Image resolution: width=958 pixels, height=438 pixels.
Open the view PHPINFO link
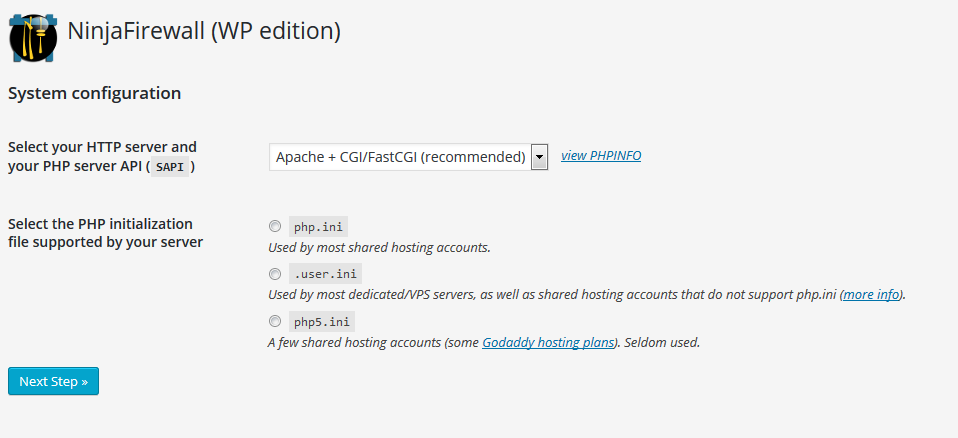601,156
